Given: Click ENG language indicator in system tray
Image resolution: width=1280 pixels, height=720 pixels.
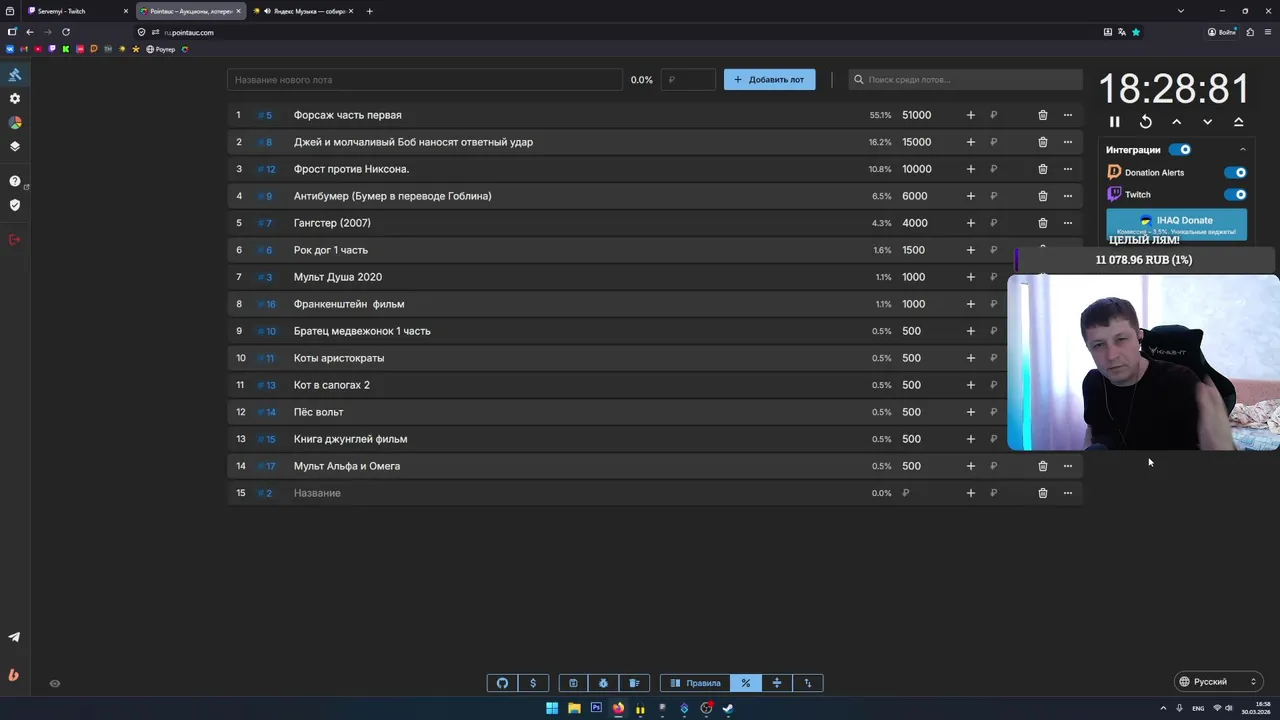Looking at the screenshot, I should (x=1198, y=708).
